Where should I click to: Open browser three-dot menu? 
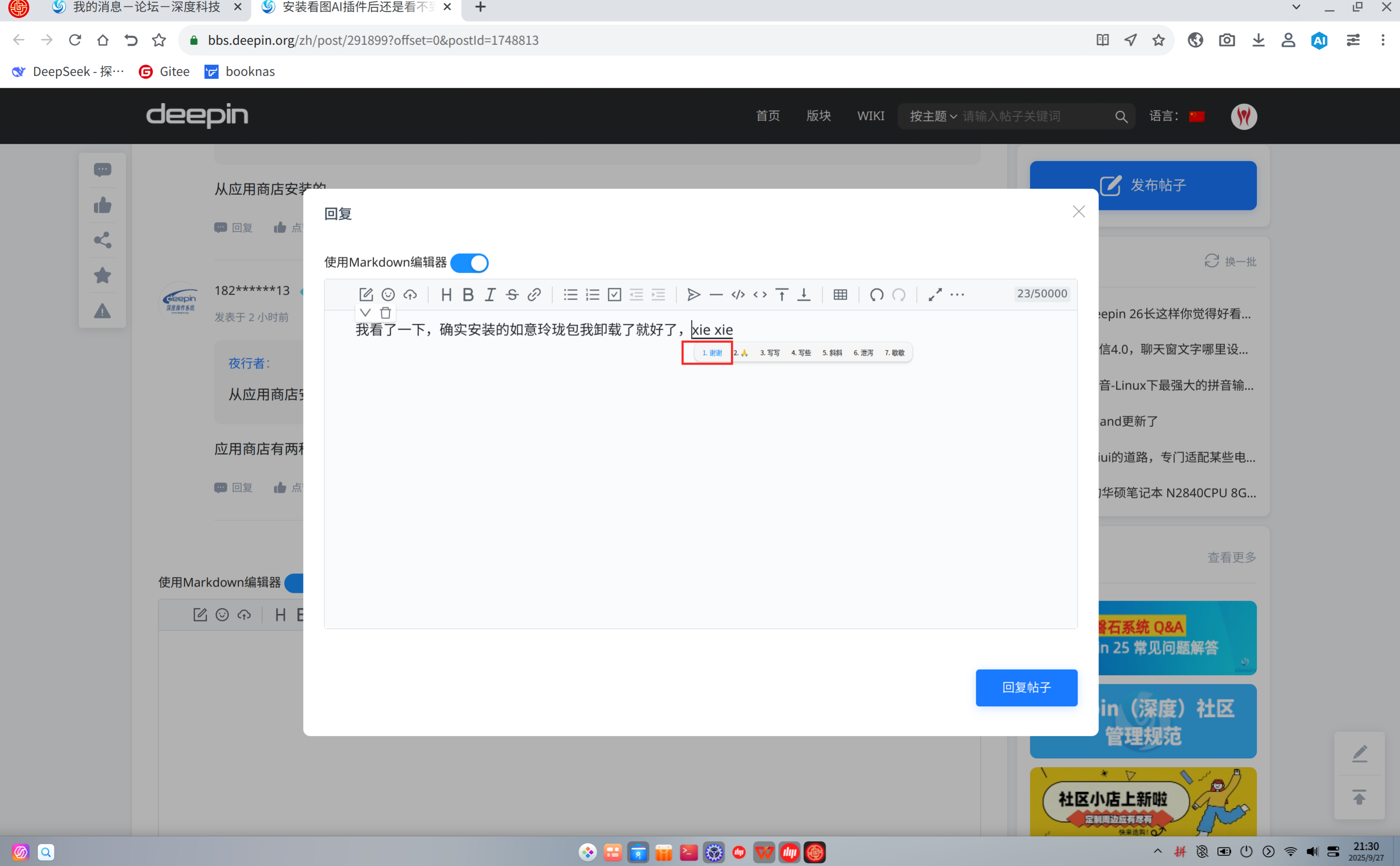[x=1383, y=40]
